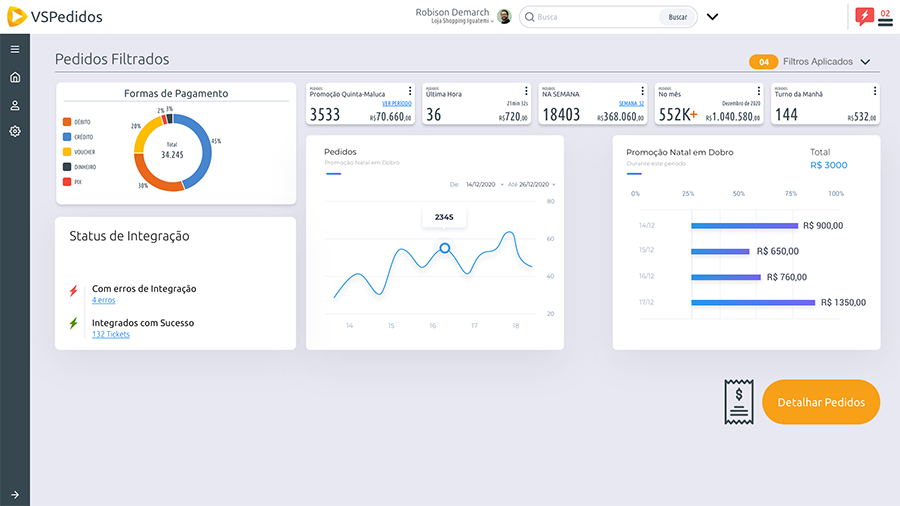Open the Loja Shopping Iguatemi store selector

(462, 21)
